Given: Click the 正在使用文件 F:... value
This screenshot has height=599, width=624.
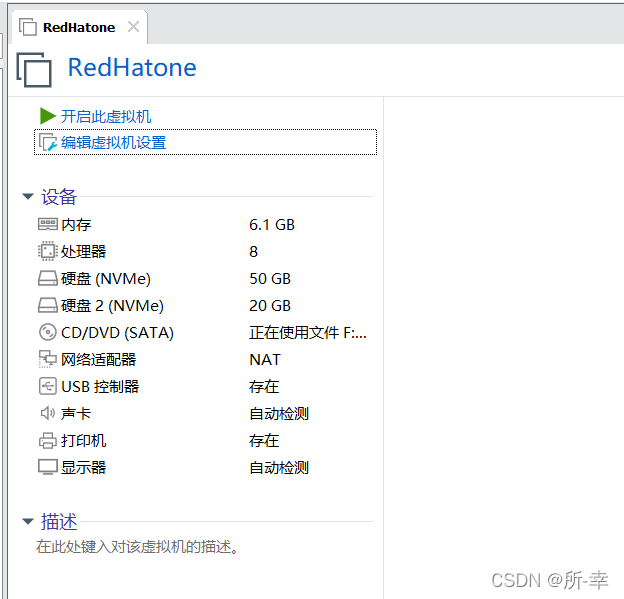Looking at the screenshot, I should pos(308,332).
